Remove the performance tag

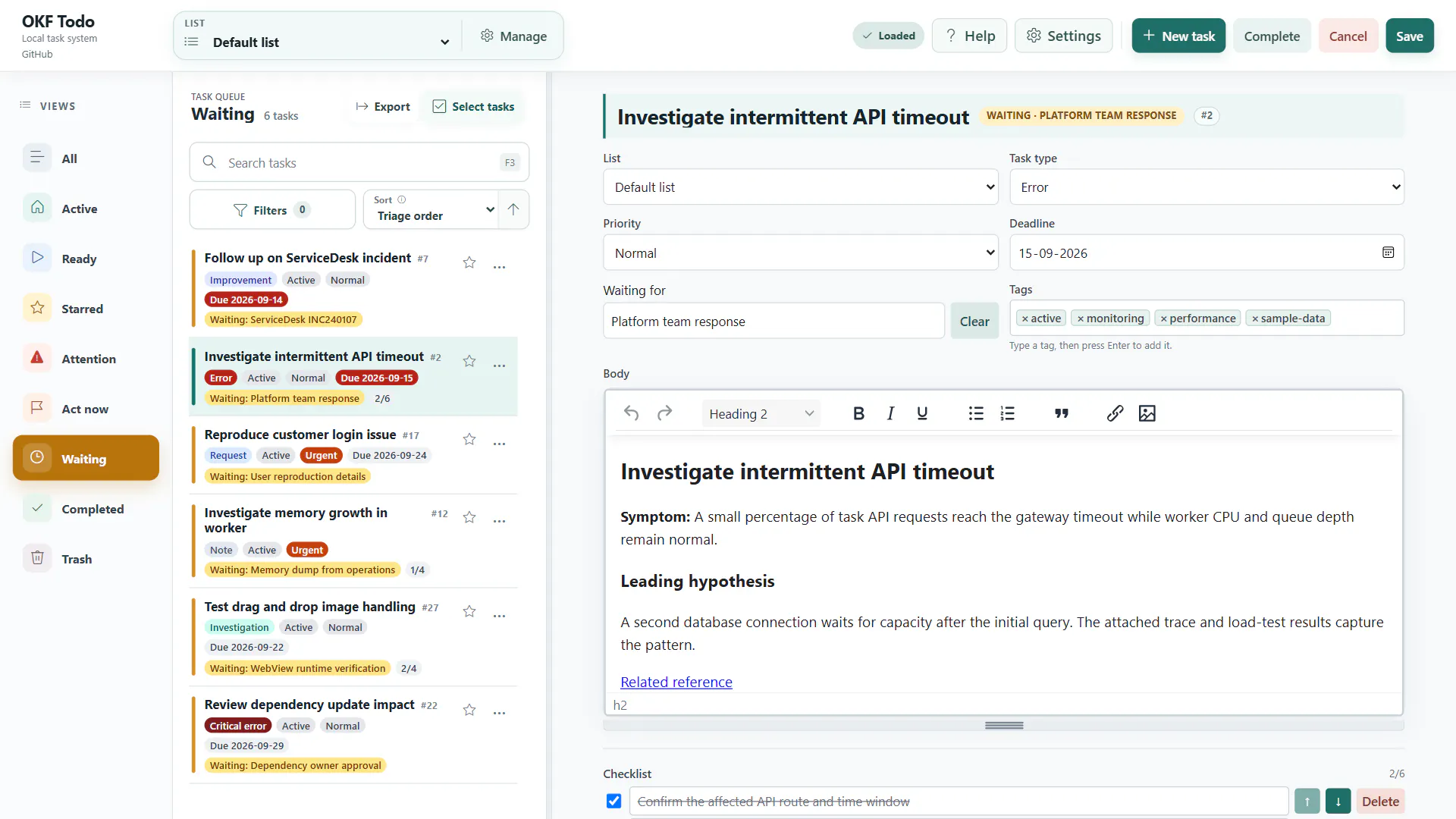[1163, 318]
